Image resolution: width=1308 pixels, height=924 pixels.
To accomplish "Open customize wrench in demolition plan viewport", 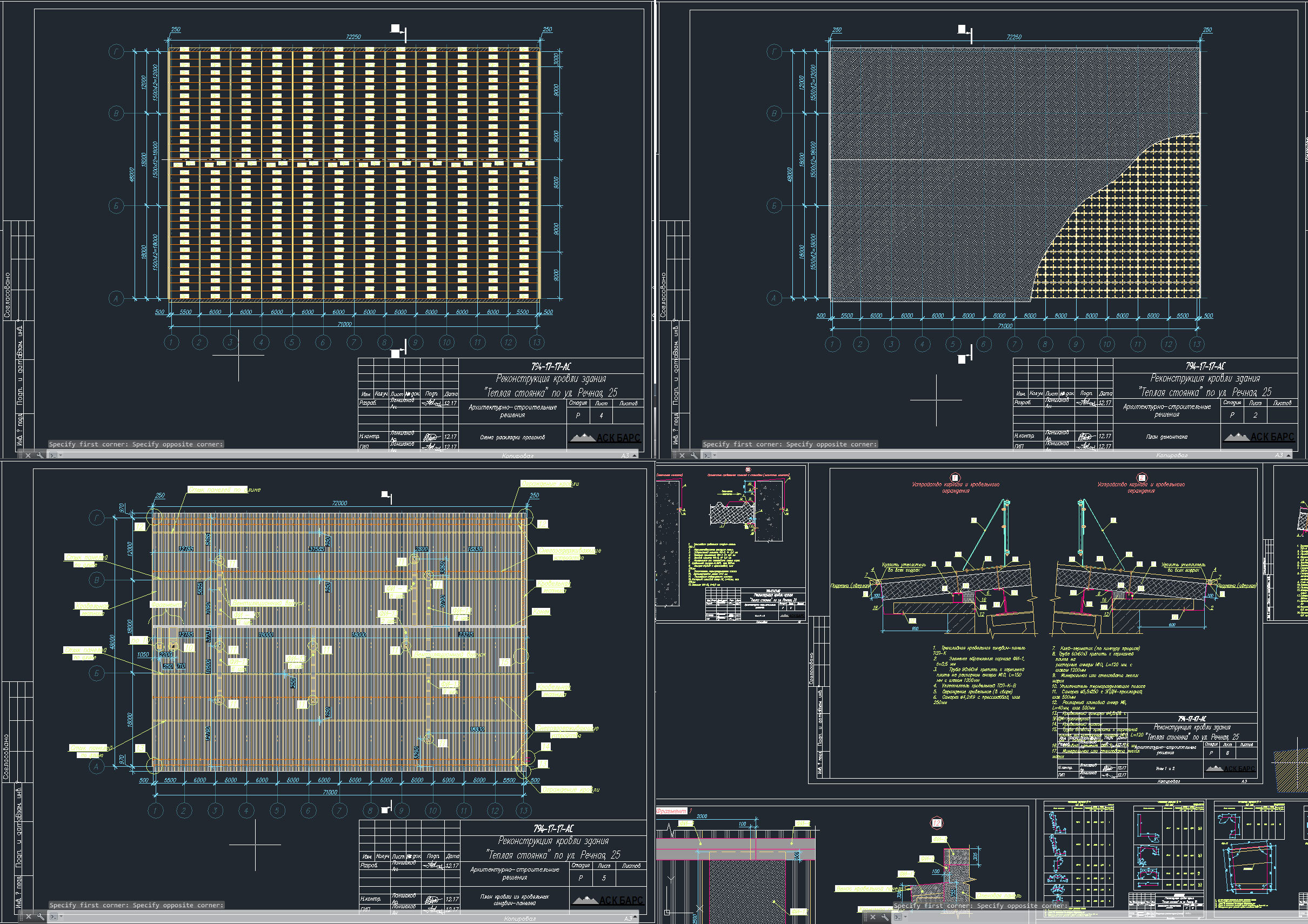I will coord(694,455).
